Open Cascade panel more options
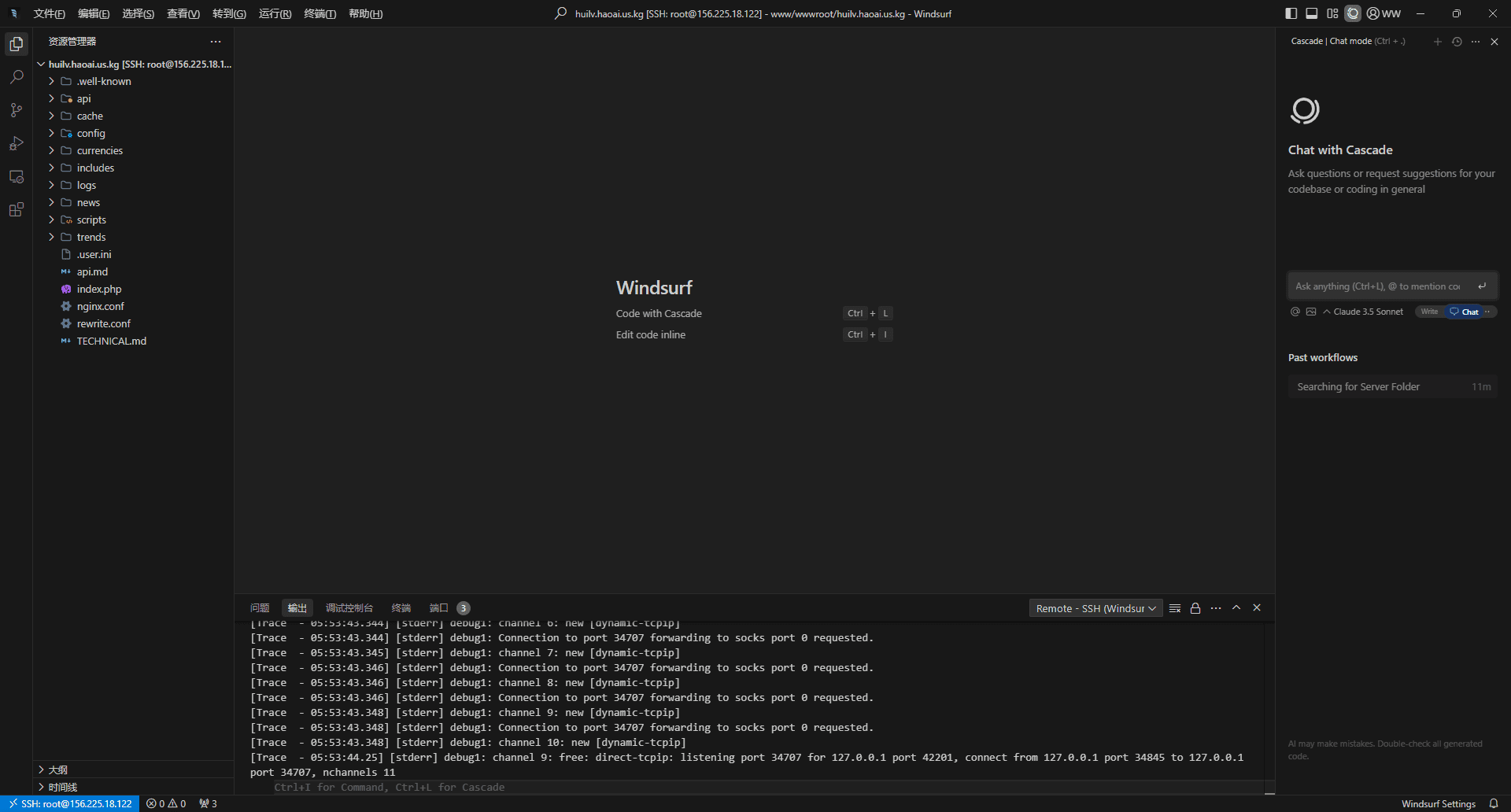The width and height of the screenshot is (1511, 812). tap(1476, 42)
